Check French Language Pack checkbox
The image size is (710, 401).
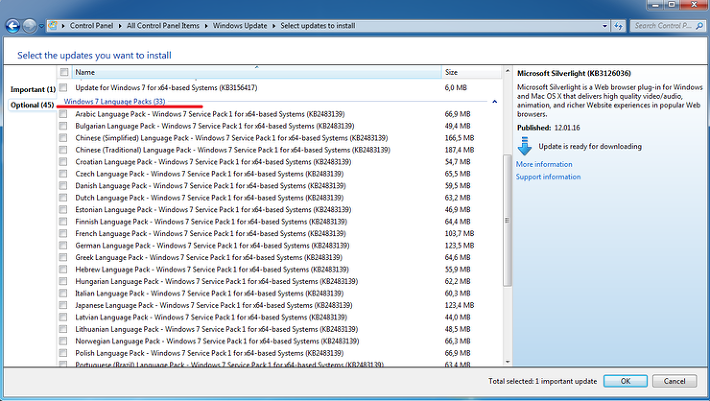coord(63,234)
